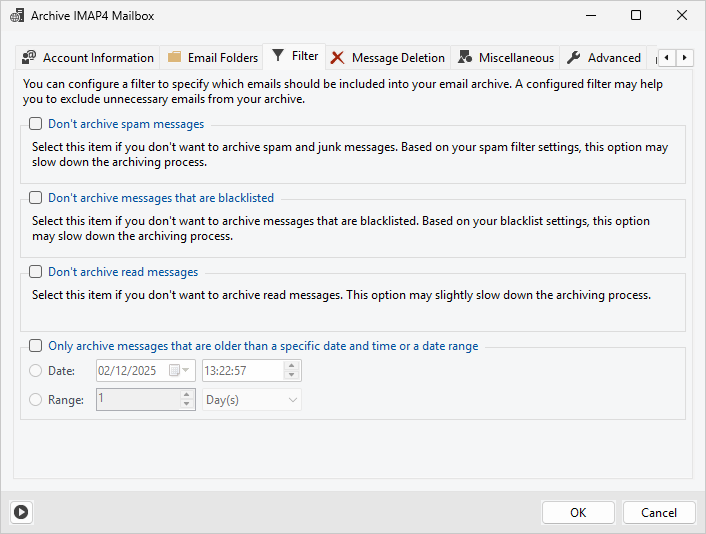Click the Email Folders folder icon
Screen dimensions: 706x534
click(175, 57)
